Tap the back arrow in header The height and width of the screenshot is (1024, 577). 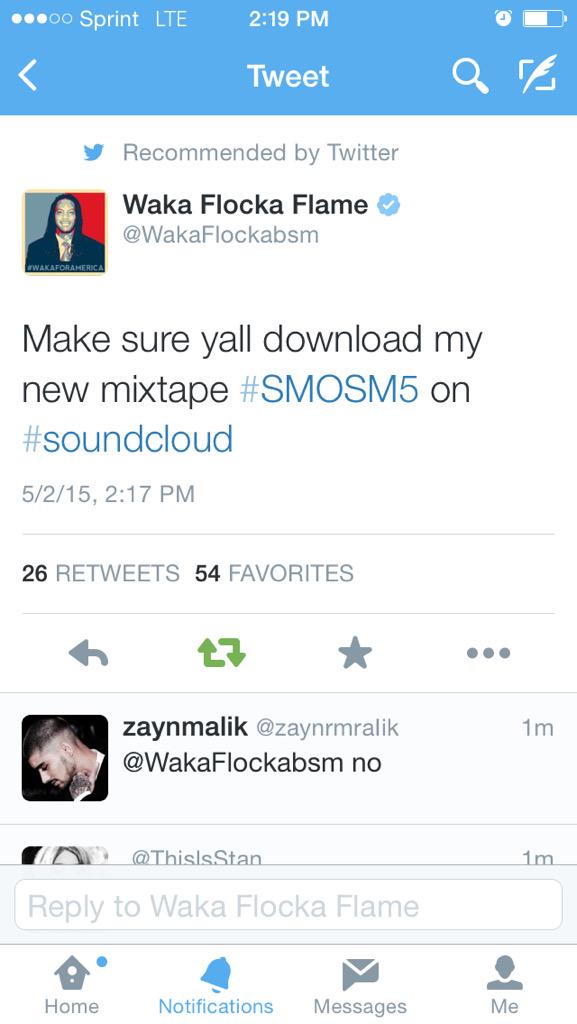coord(29,76)
